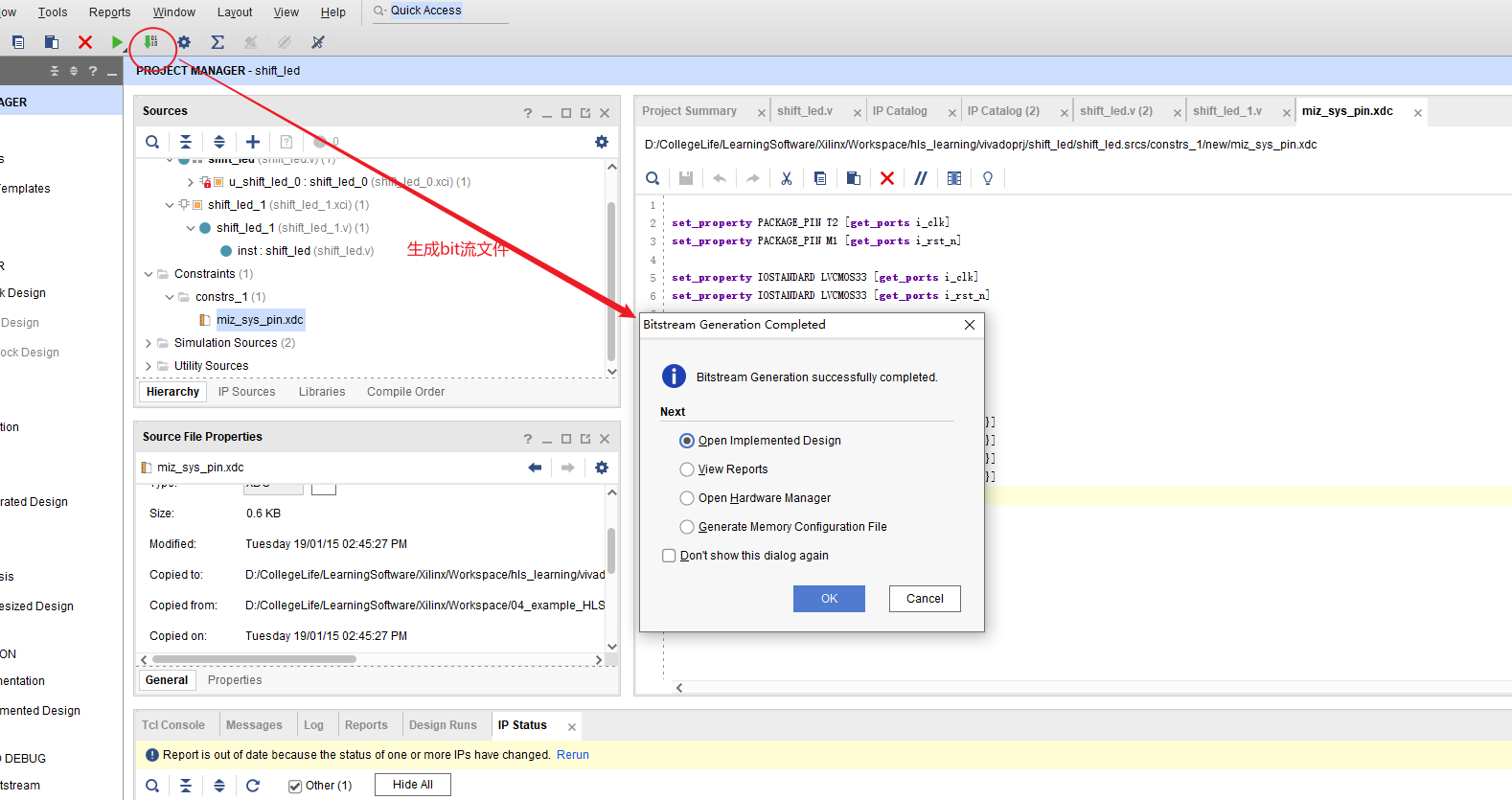The image size is (1512, 800).
Task: Click Source File Properties vertical scrollbar
Action: (x=611, y=551)
